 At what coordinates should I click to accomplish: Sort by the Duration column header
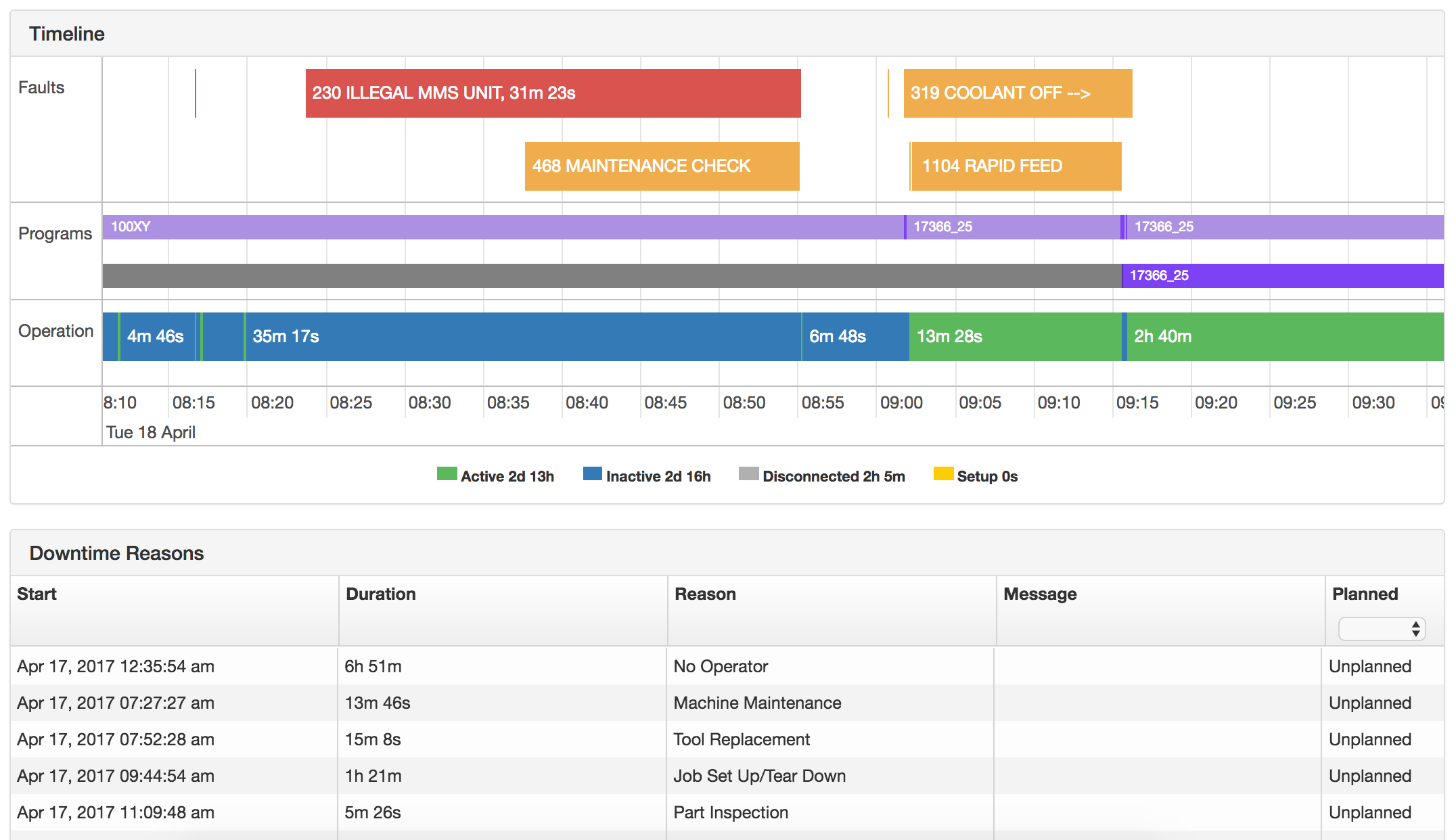(x=380, y=594)
